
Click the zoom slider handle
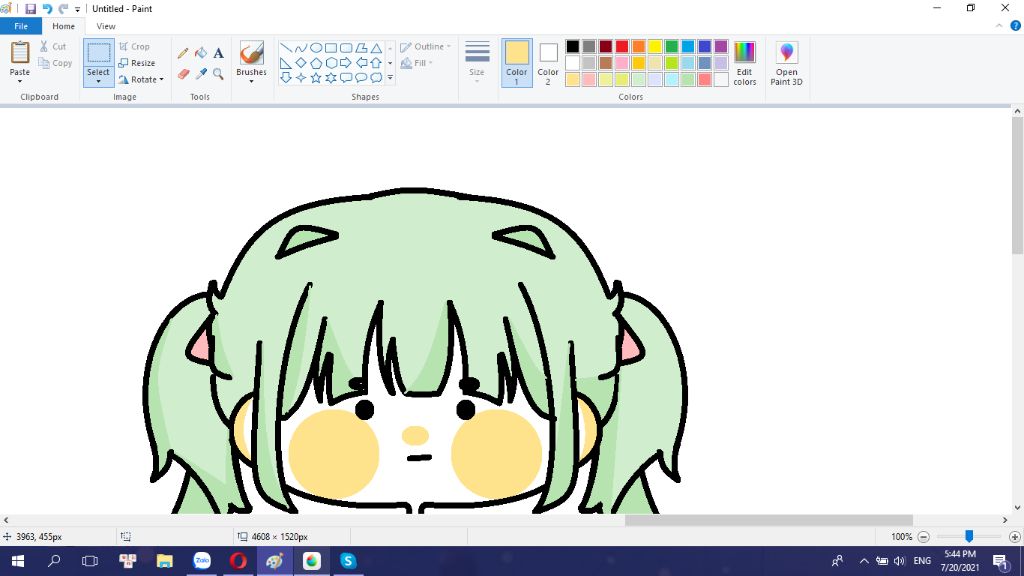(x=969, y=536)
